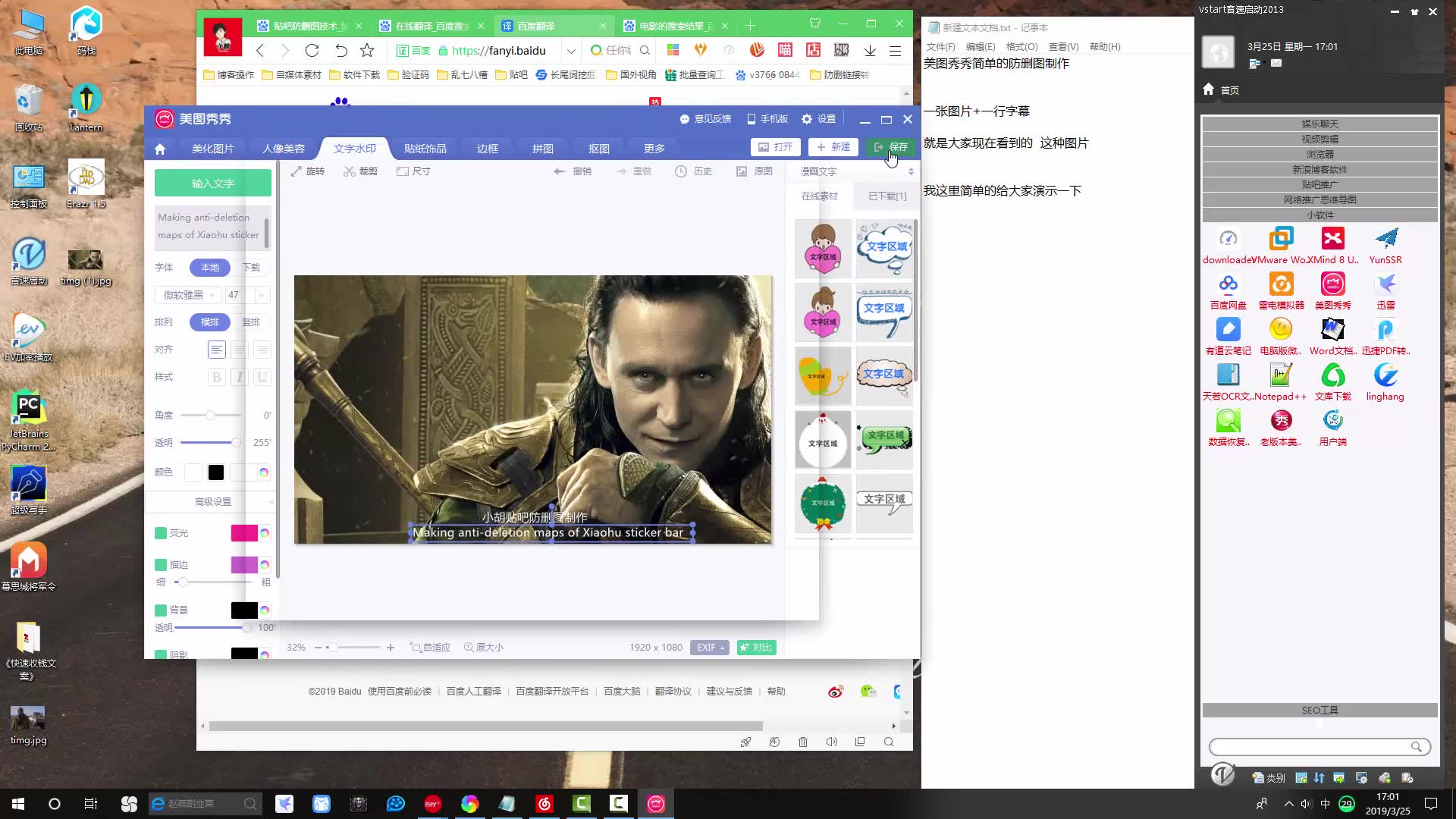Align text right in text panel
Screen dimensions: 1456x819
click(x=262, y=350)
